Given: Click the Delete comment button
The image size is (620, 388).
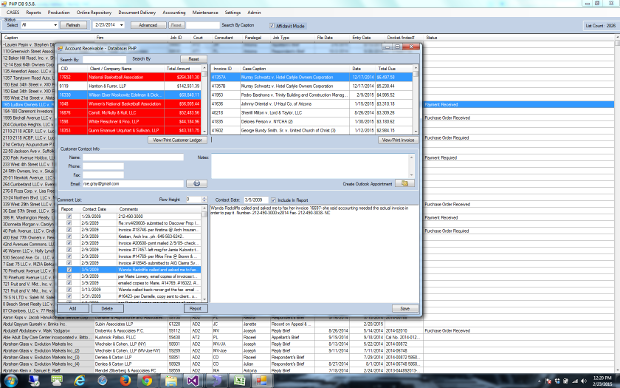Looking at the screenshot, I should [107, 308].
